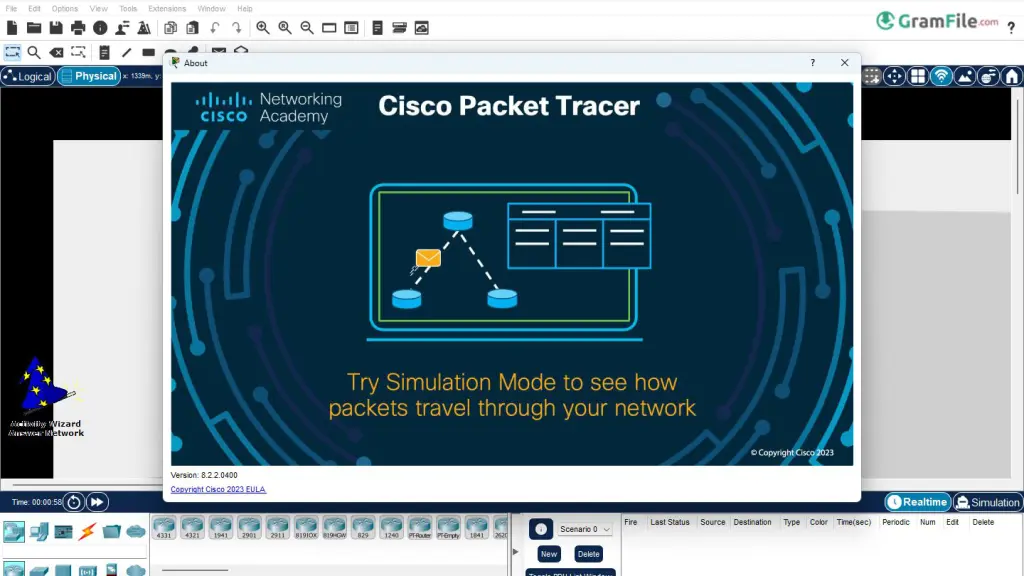Open the Scenario 0 dropdown
Viewport: 1024px width, 576px height.
585,529
